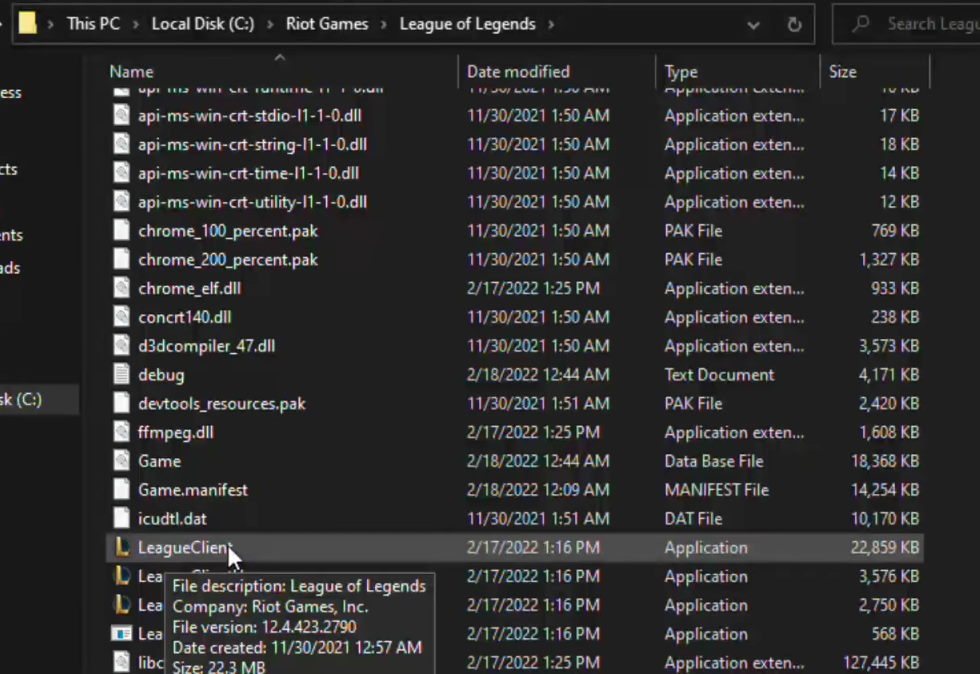The image size is (980, 674).
Task: Click the League icon on the 3,576 KB application row
Action: point(122,576)
